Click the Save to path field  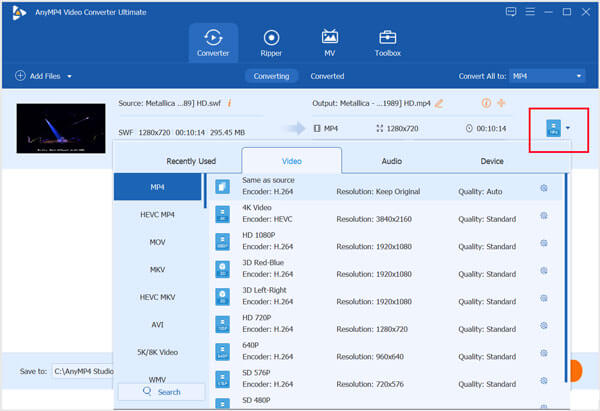(x=83, y=371)
